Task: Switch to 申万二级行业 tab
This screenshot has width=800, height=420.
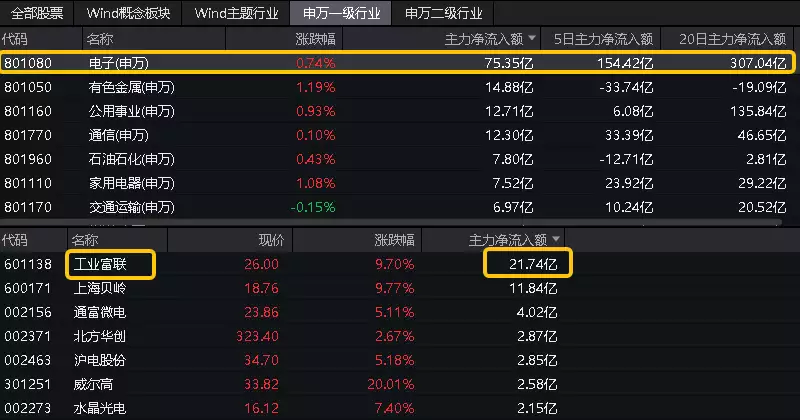Action: pos(443,13)
